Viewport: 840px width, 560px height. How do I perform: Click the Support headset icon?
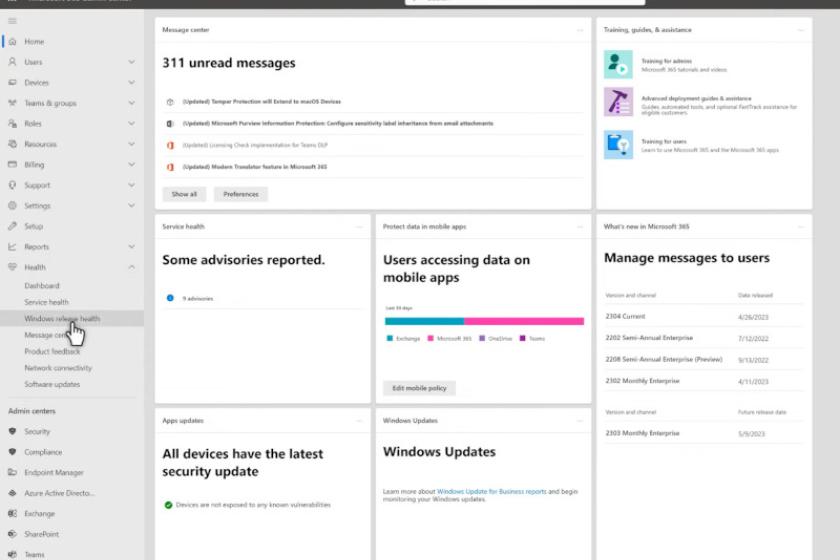[12, 185]
